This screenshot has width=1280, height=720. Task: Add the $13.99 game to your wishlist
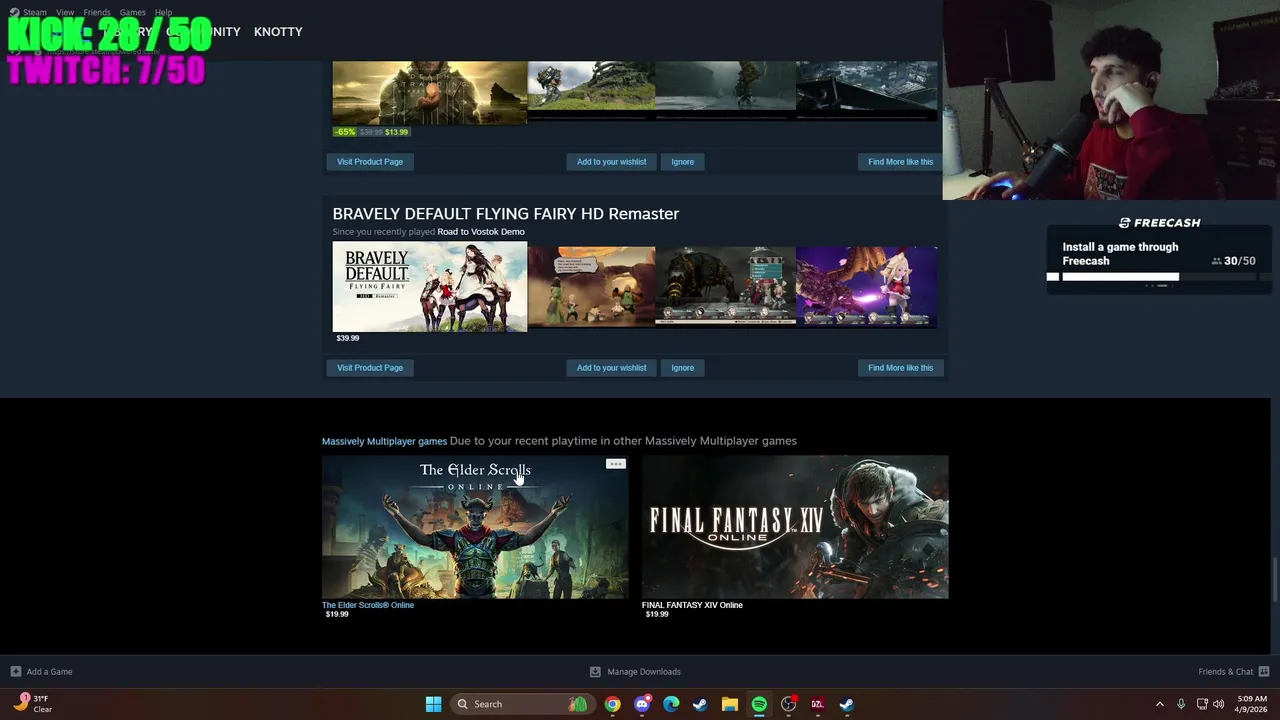(611, 162)
